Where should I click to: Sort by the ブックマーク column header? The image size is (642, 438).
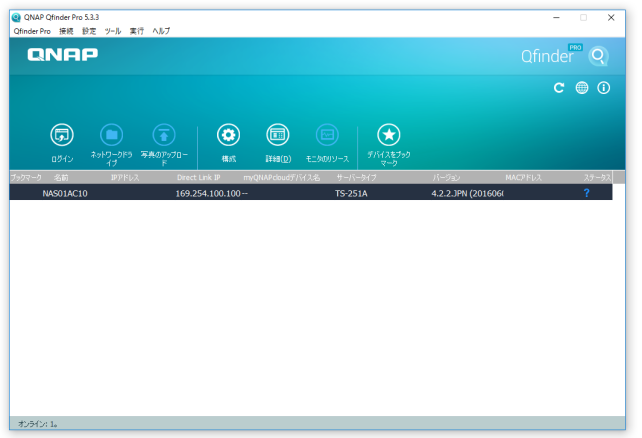[26, 178]
